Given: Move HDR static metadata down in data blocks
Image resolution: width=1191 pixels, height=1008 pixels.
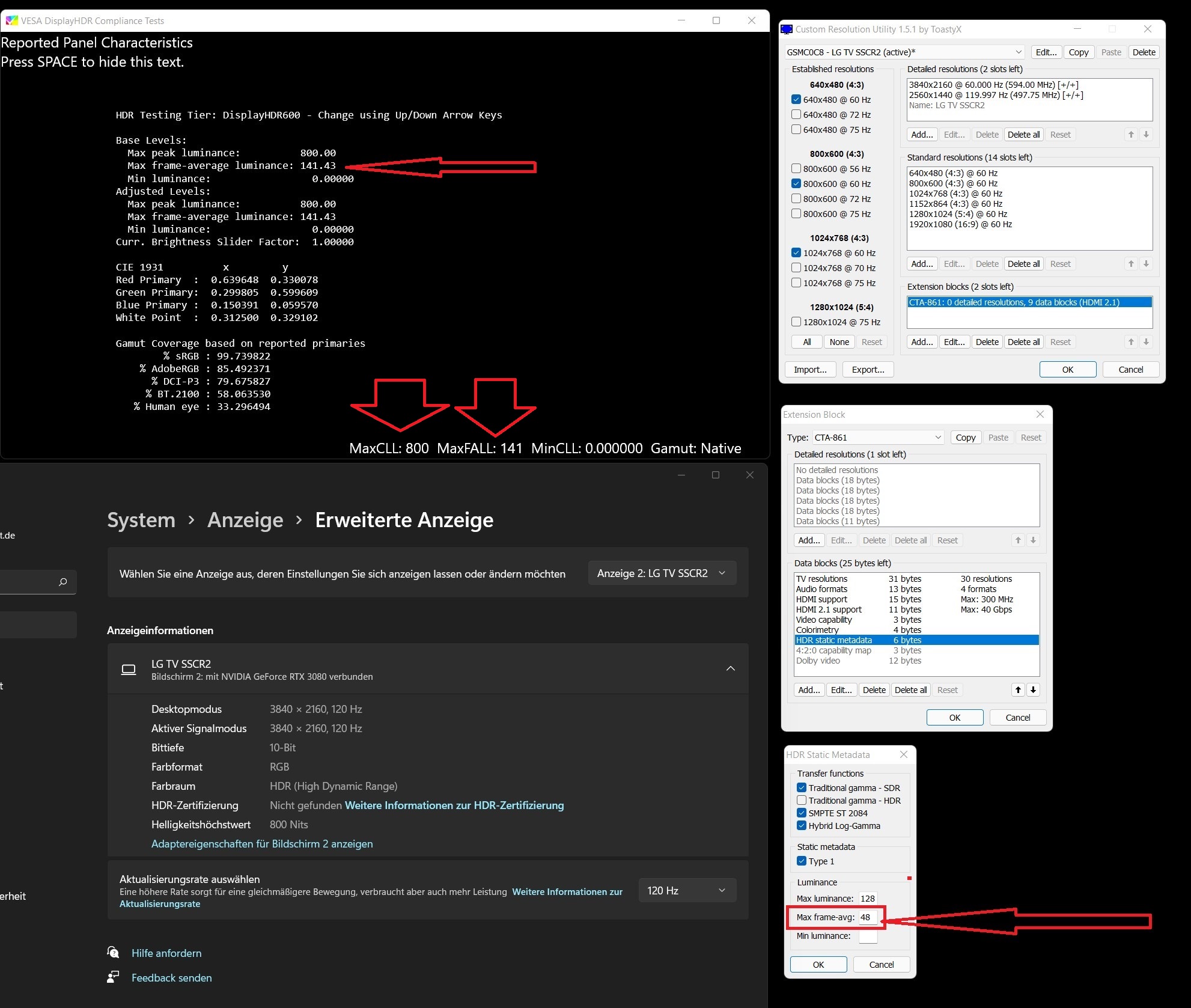Looking at the screenshot, I should pos(1033,690).
